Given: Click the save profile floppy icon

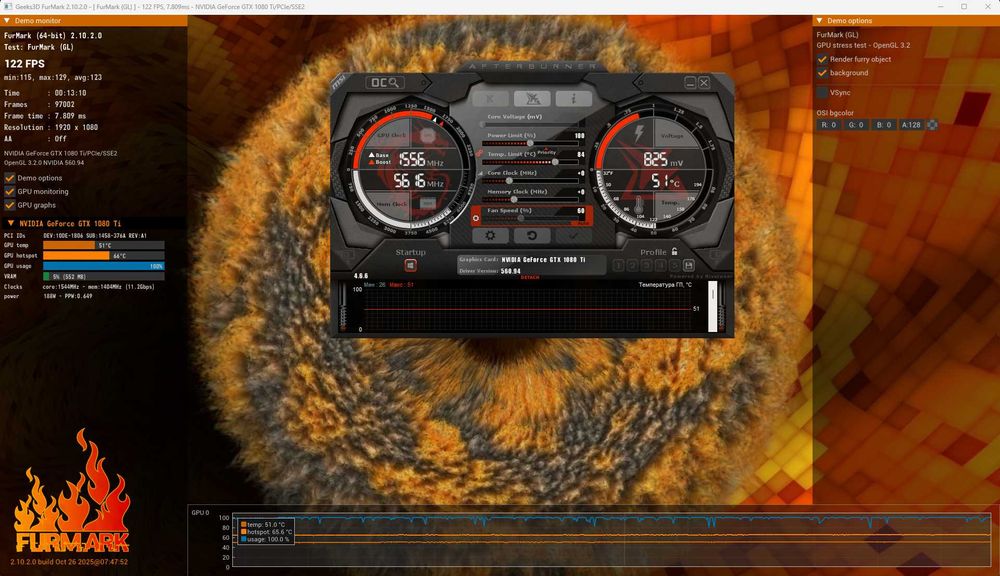Looking at the screenshot, I should pyautogui.click(x=689, y=265).
